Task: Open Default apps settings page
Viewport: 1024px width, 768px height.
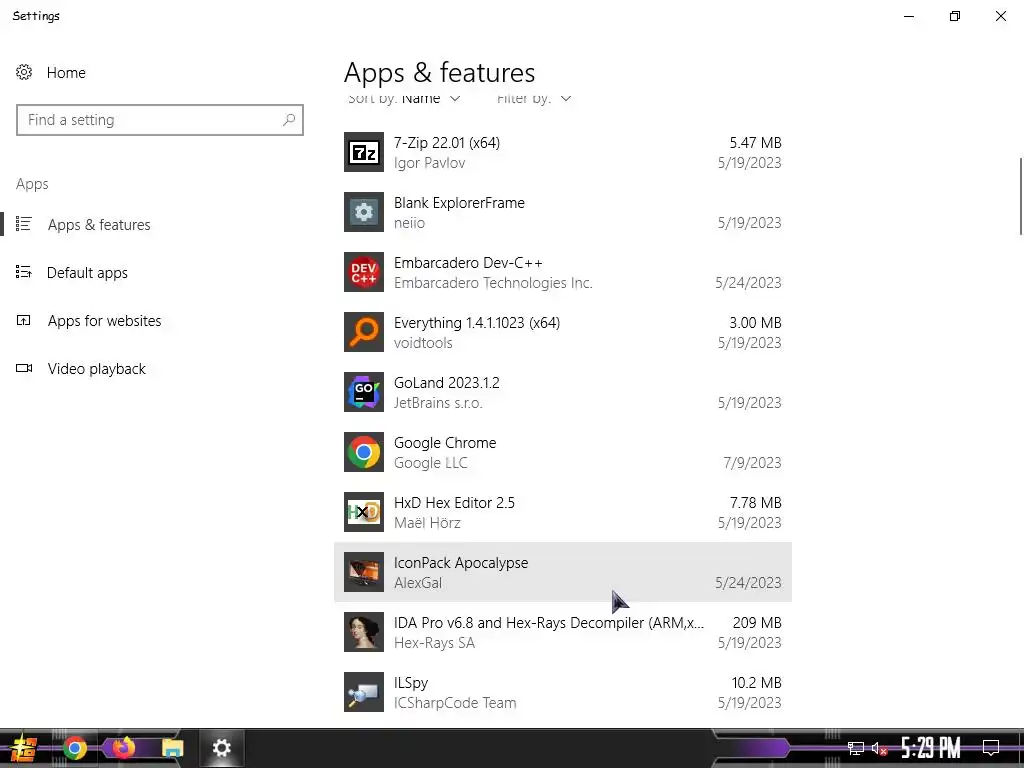Action: pos(88,273)
